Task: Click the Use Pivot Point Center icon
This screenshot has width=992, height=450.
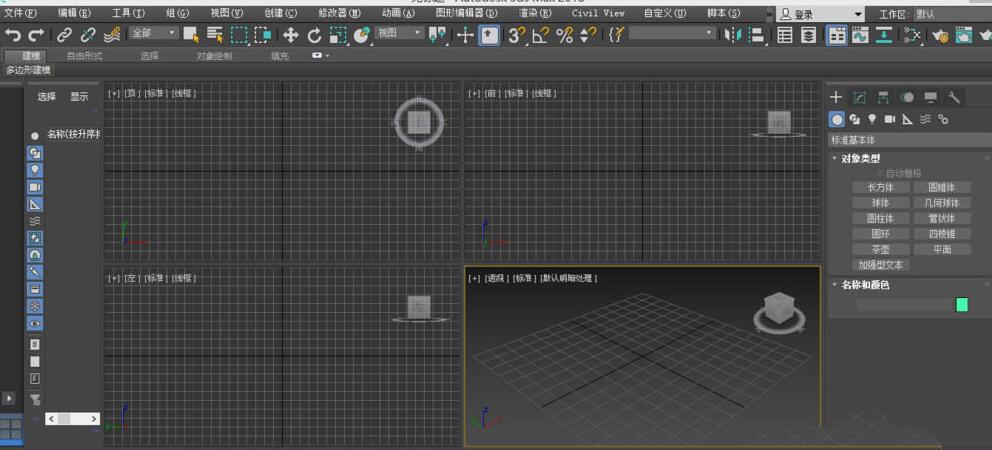Action: tap(437, 35)
